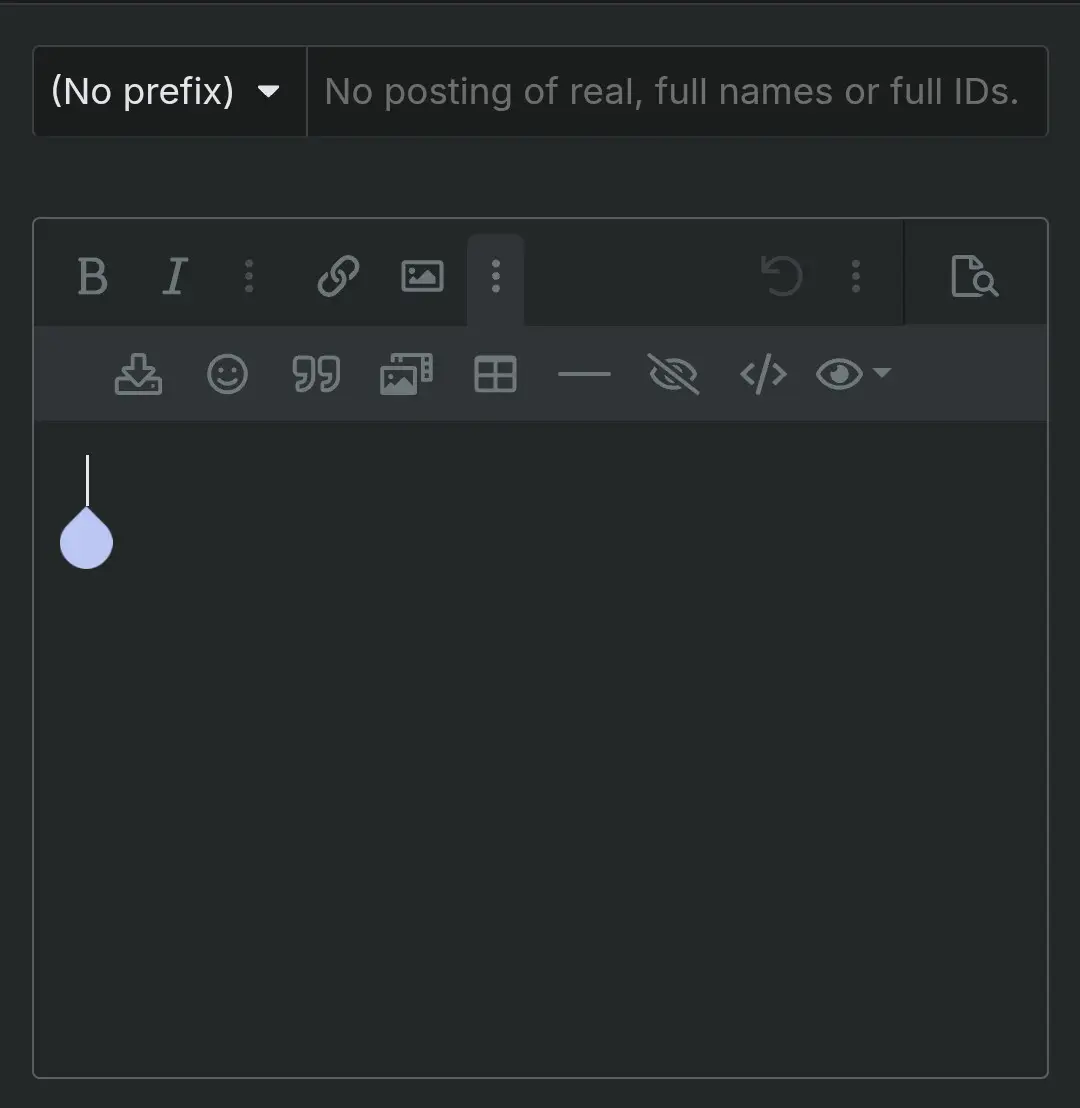The width and height of the screenshot is (1080, 1108).
Task: Insert inline spoiler with crossed-eye icon
Action: 673,374
